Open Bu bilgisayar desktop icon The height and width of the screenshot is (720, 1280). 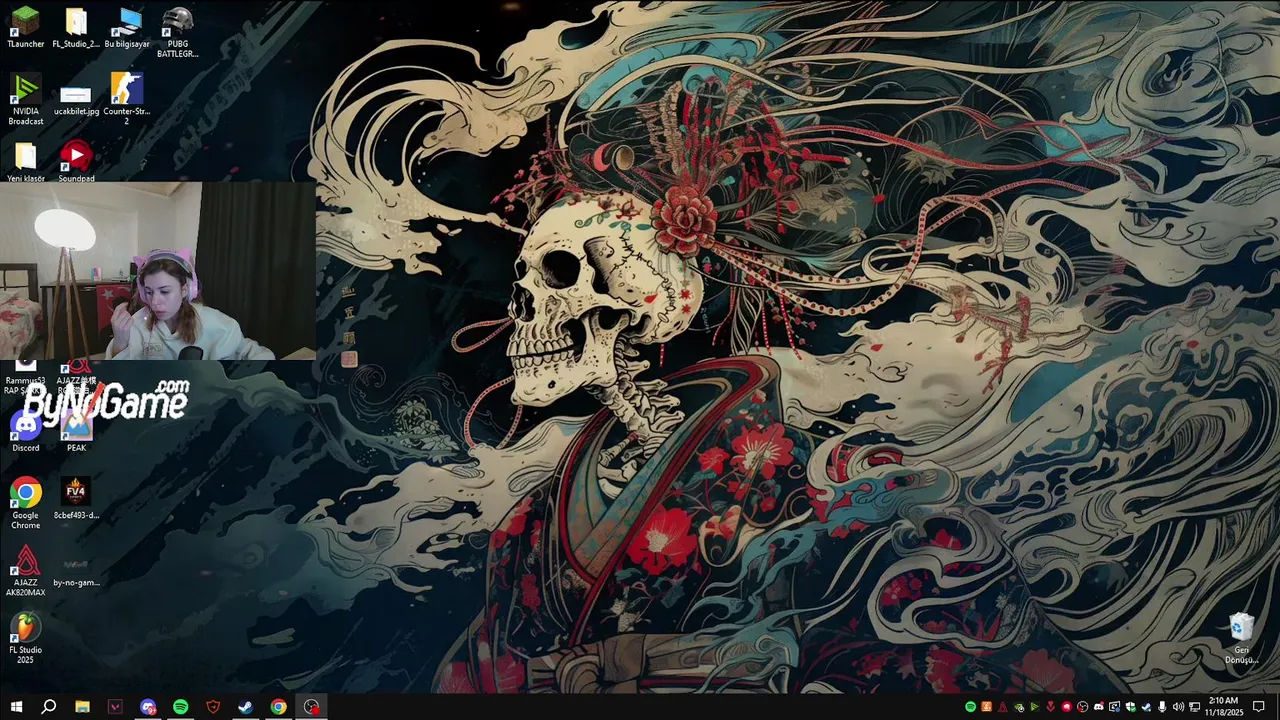(x=127, y=28)
